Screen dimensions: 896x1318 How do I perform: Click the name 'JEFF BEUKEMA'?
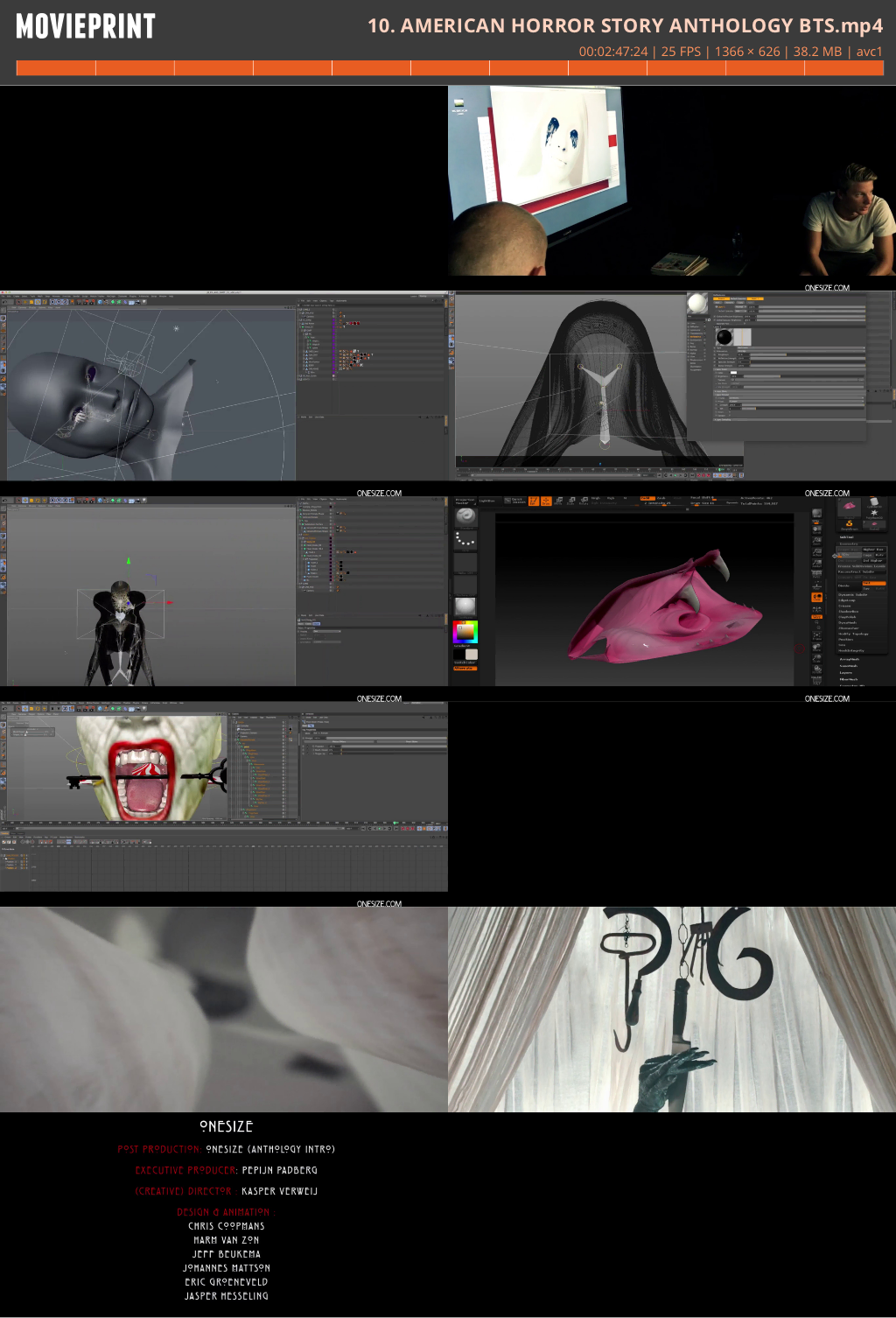(x=227, y=1254)
